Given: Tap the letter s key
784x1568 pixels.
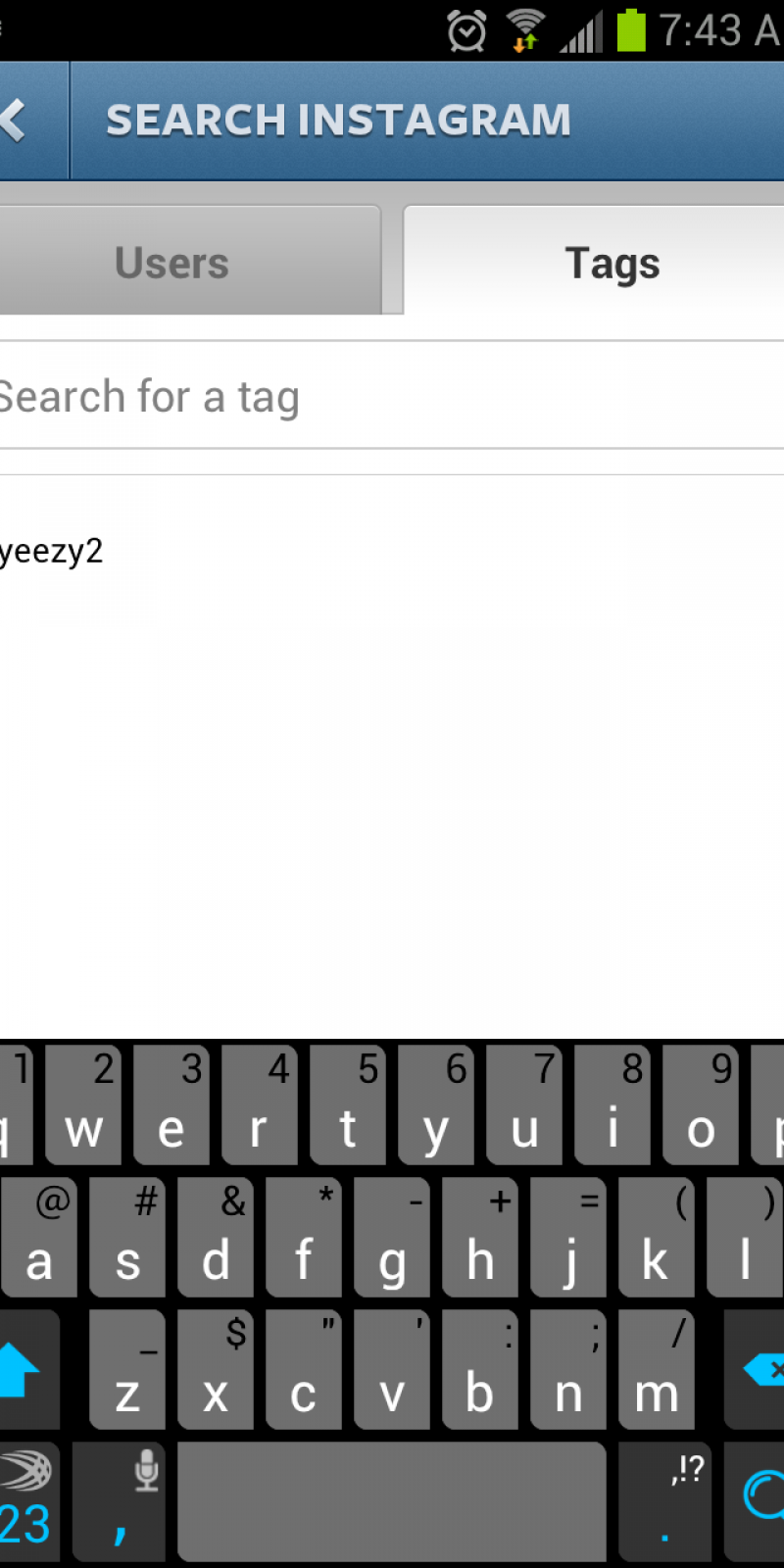Looking at the screenshot, I should point(127,1237).
